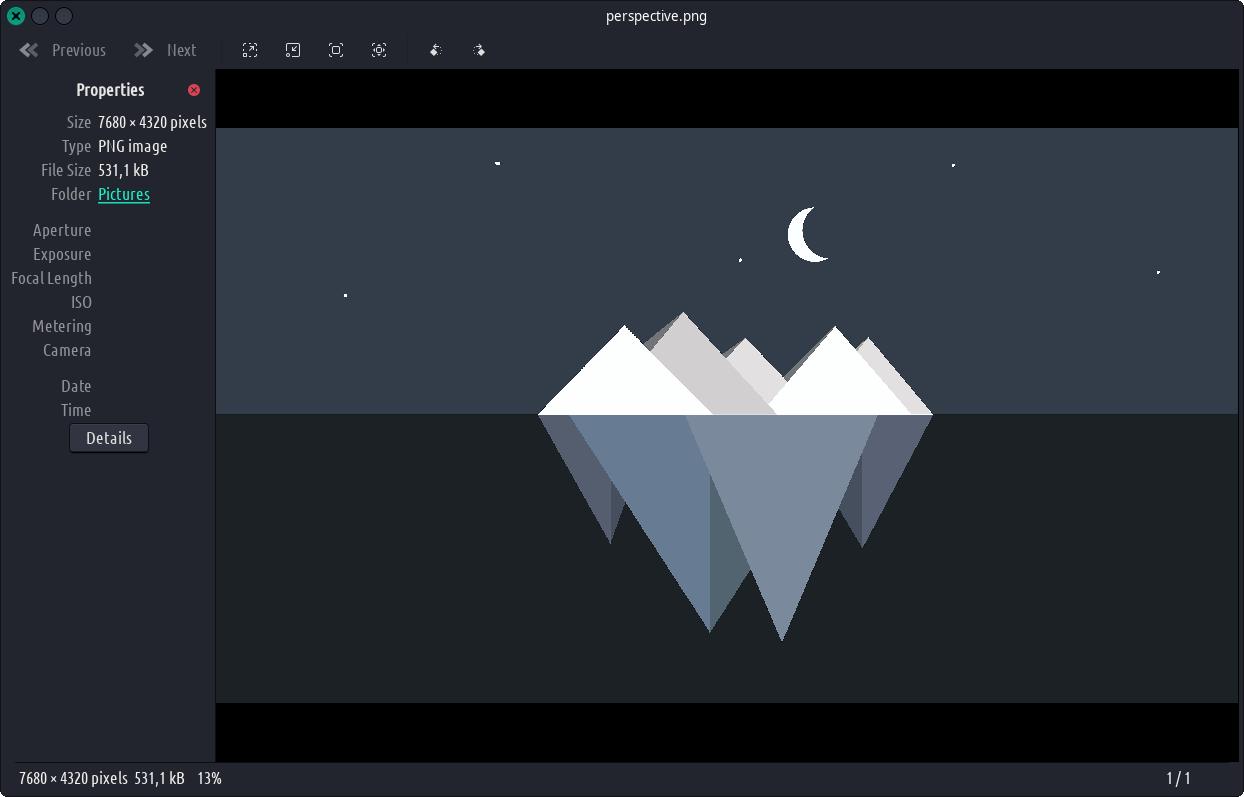Open the Pictures folder link

click(124, 194)
